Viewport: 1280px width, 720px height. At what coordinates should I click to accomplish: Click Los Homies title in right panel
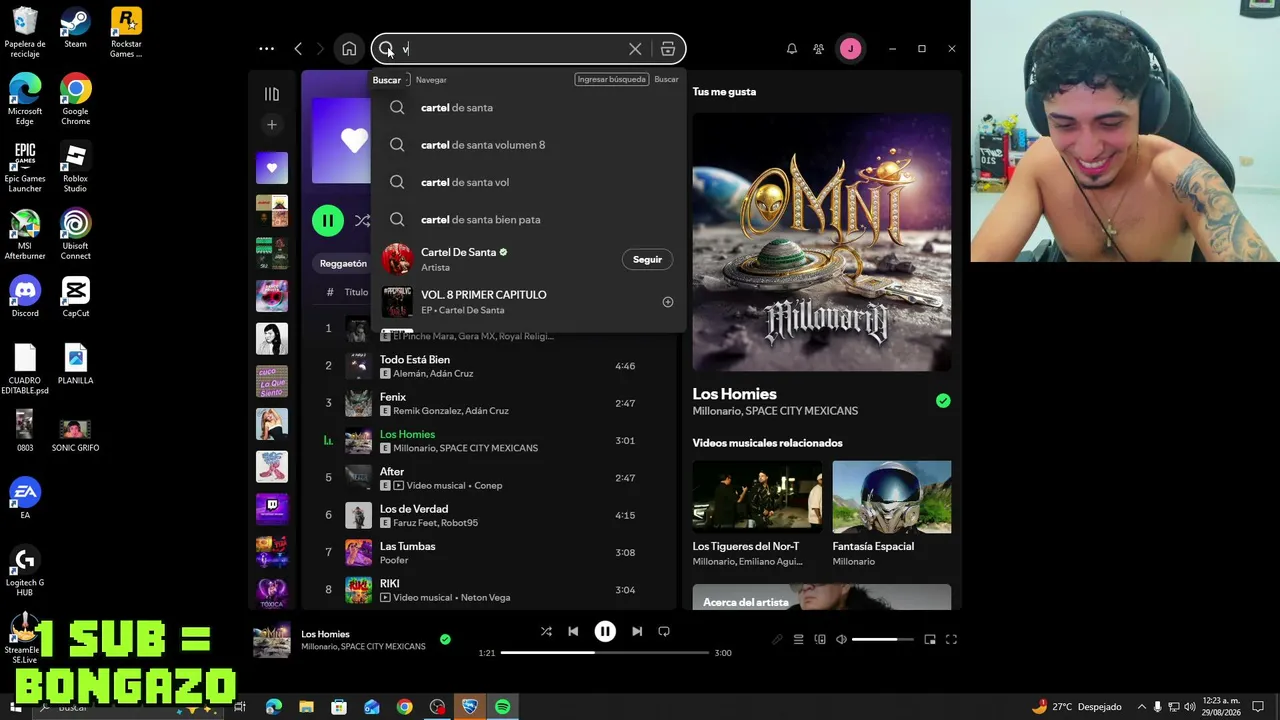point(734,394)
